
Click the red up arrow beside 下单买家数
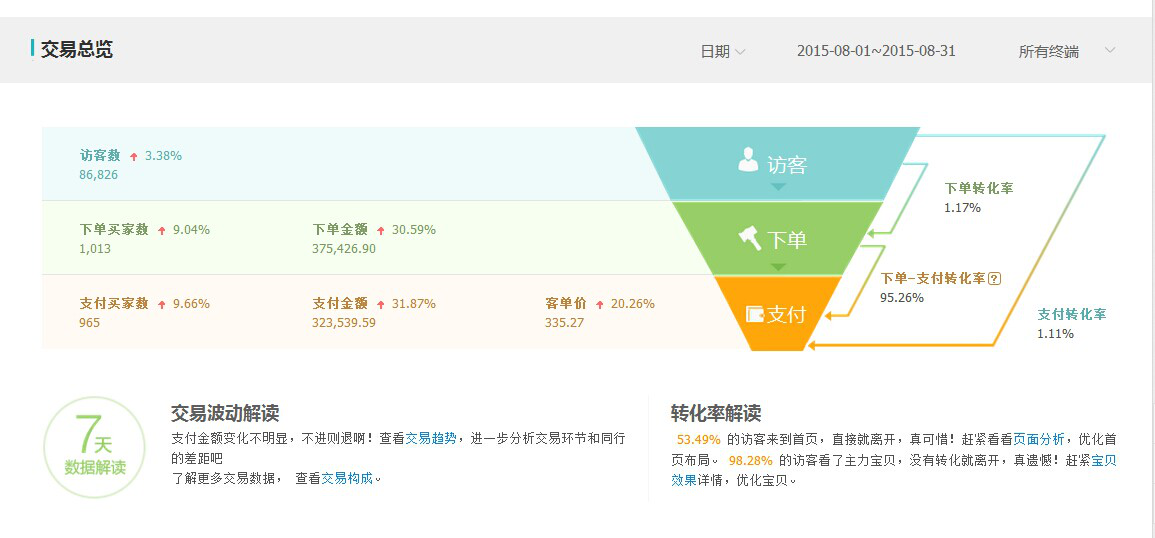tap(161, 230)
